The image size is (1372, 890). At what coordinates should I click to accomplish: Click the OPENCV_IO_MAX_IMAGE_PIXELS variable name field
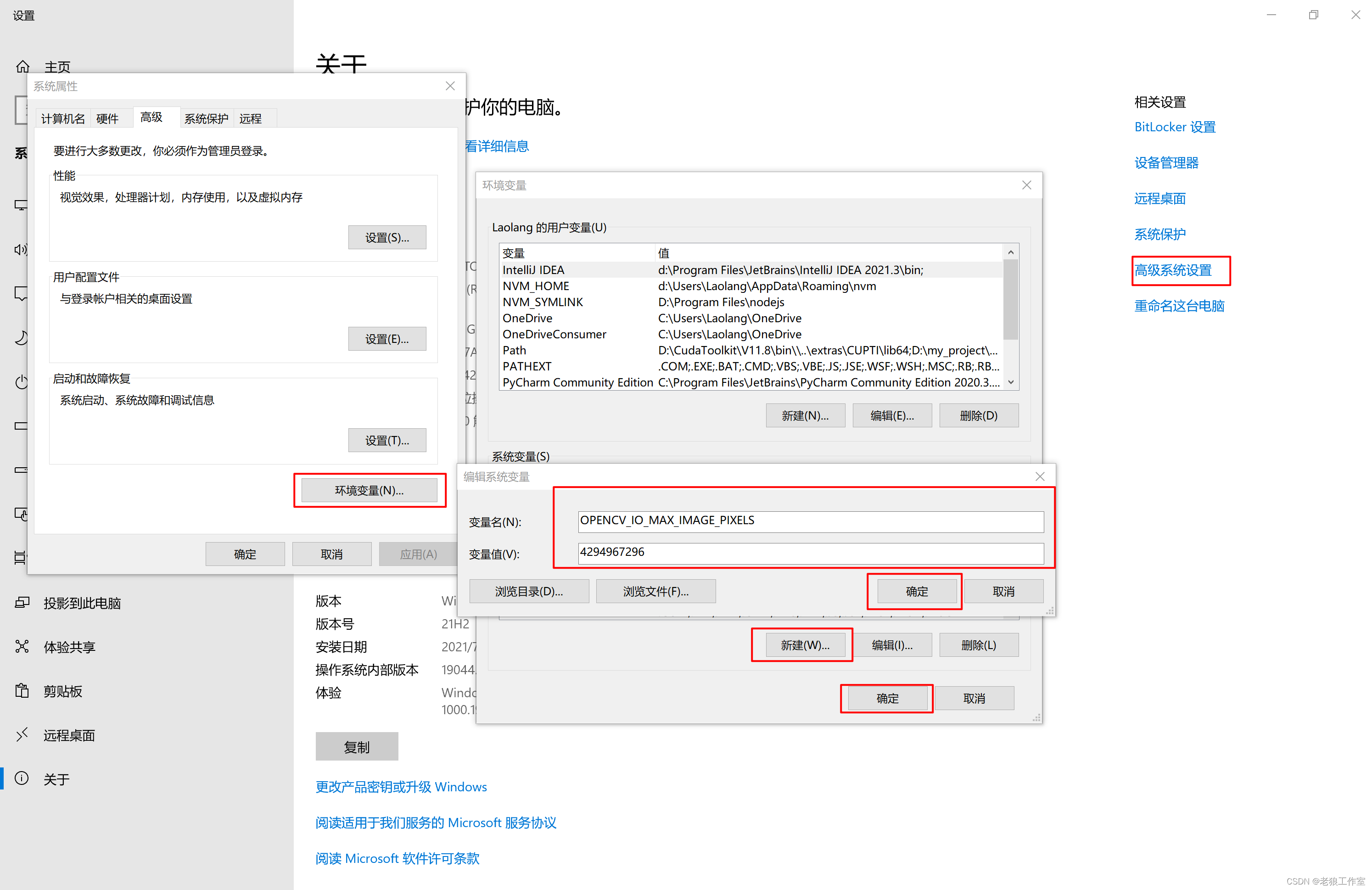pos(808,519)
